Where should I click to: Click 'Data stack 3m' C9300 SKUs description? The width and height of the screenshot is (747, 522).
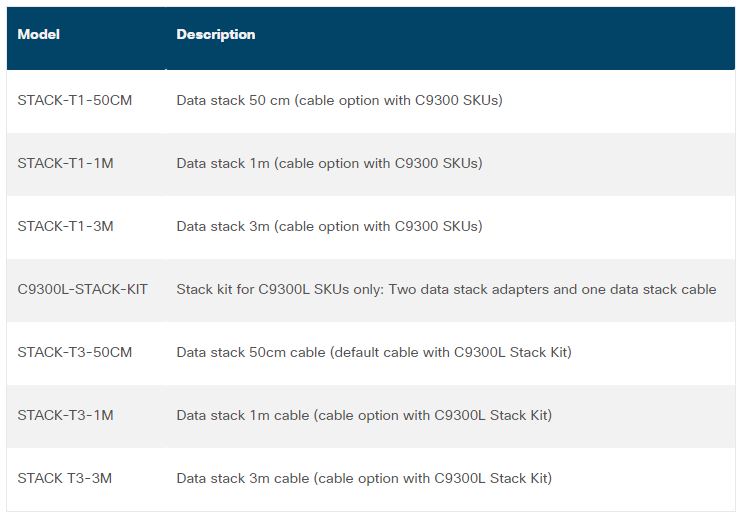(330, 226)
